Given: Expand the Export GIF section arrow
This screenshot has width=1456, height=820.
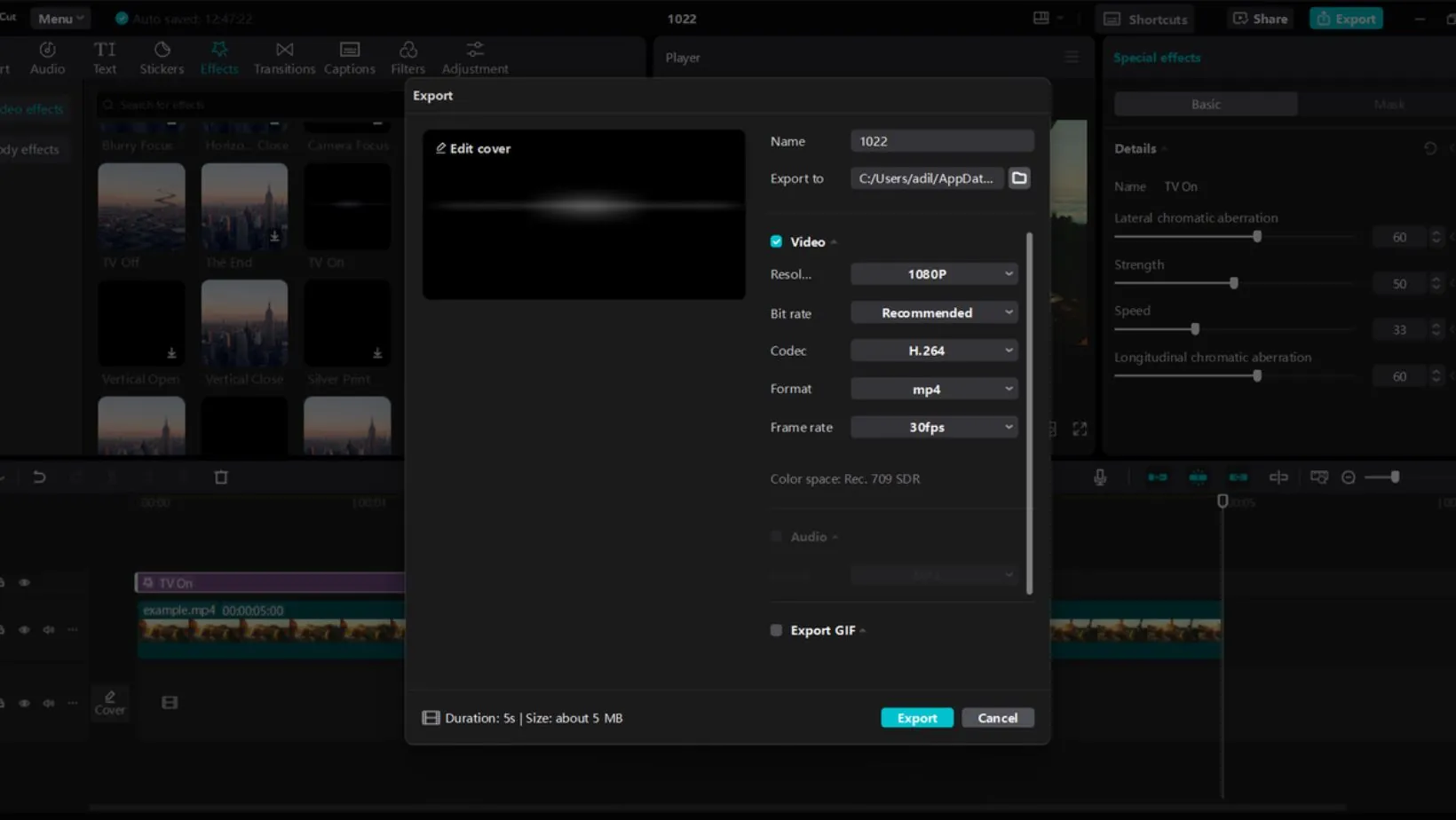Looking at the screenshot, I should pos(863,631).
